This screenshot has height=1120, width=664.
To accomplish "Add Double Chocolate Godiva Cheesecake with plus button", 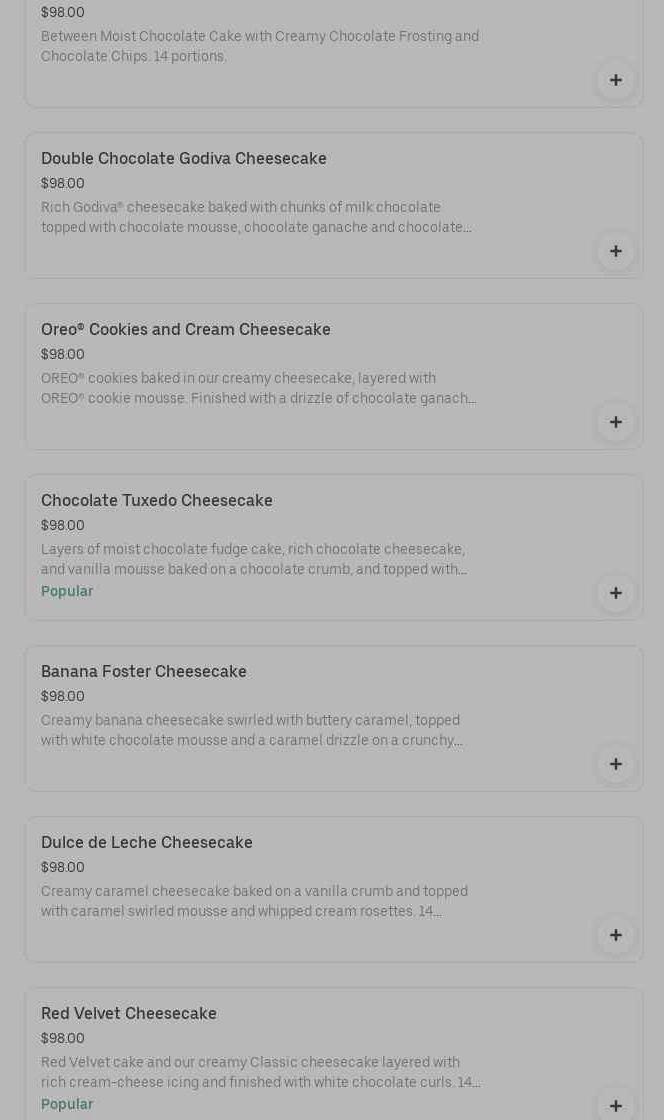I will pos(615,251).
